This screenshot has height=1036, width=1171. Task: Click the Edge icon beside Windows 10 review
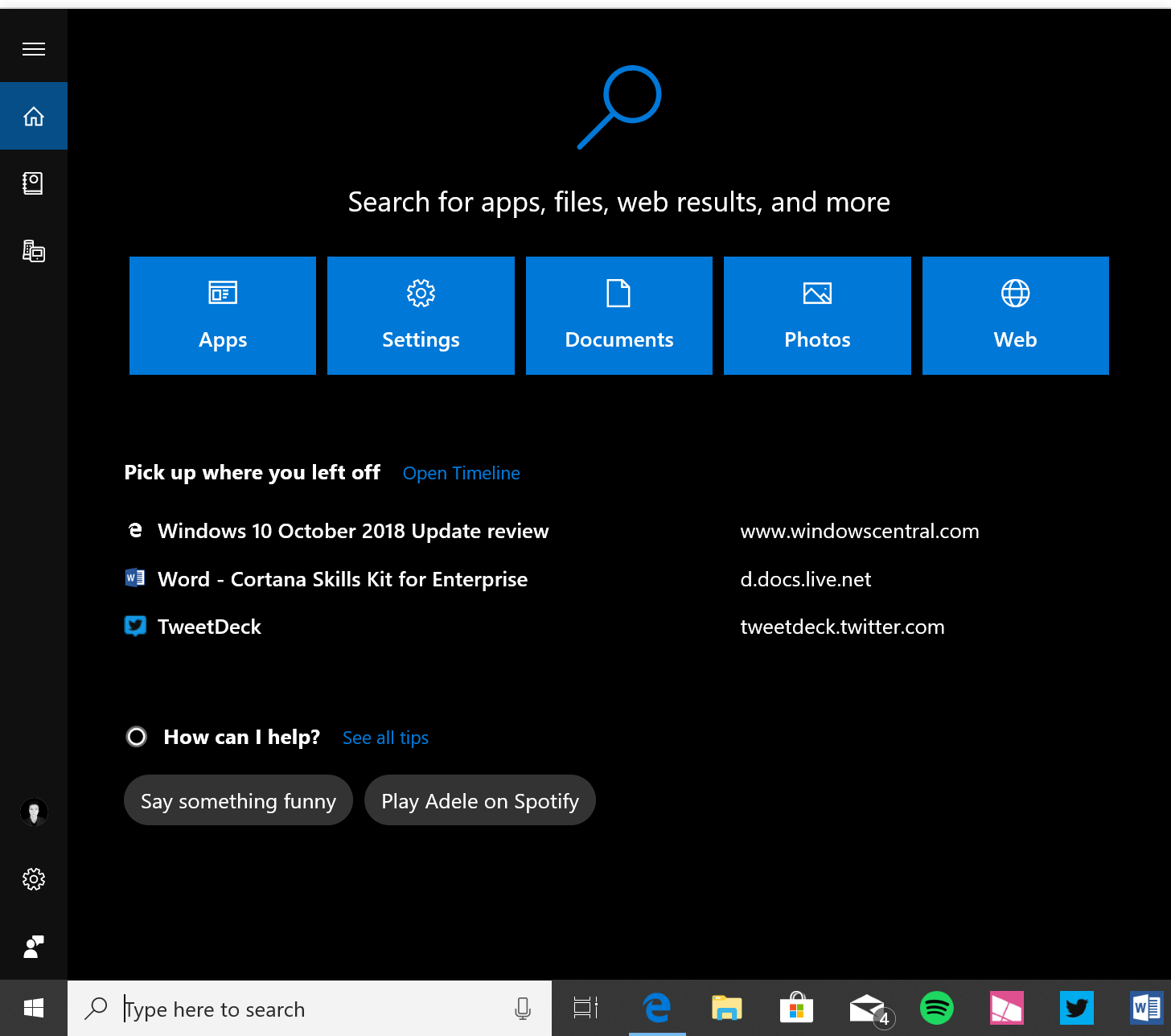pyautogui.click(x=135, y=530)
